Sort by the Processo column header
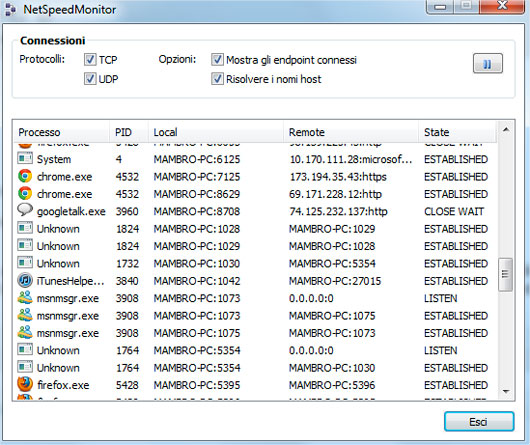Image resolution: width=530 pixels, height=445 pixels. [x=61, y=132]
